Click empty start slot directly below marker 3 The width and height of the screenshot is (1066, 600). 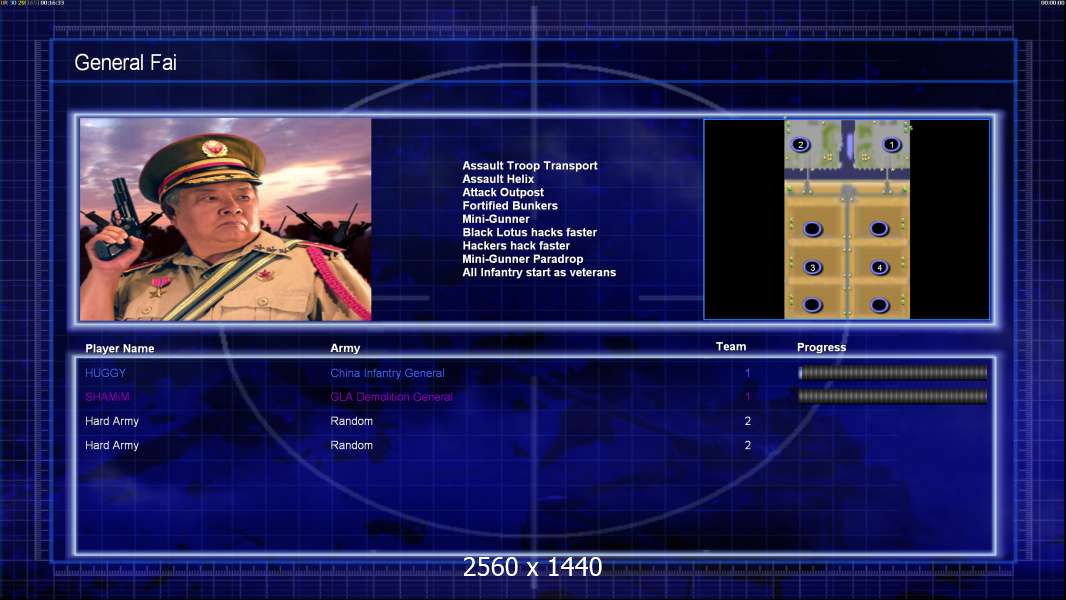pos(812,305)
